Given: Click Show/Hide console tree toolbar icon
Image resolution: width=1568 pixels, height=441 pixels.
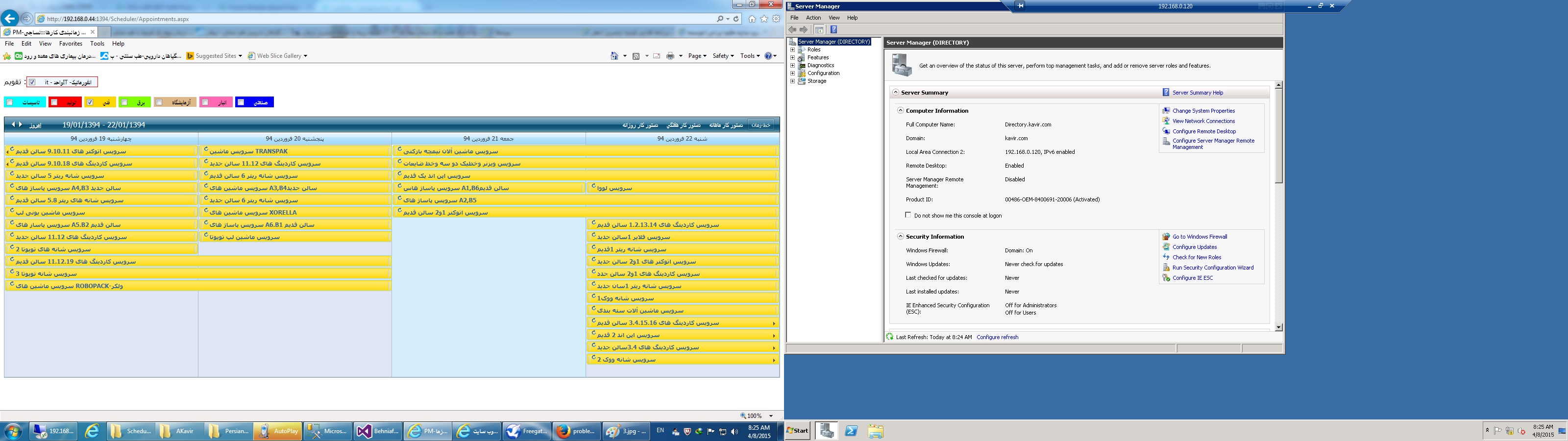Looking at the screenshot, I should [x=819, y=29].
